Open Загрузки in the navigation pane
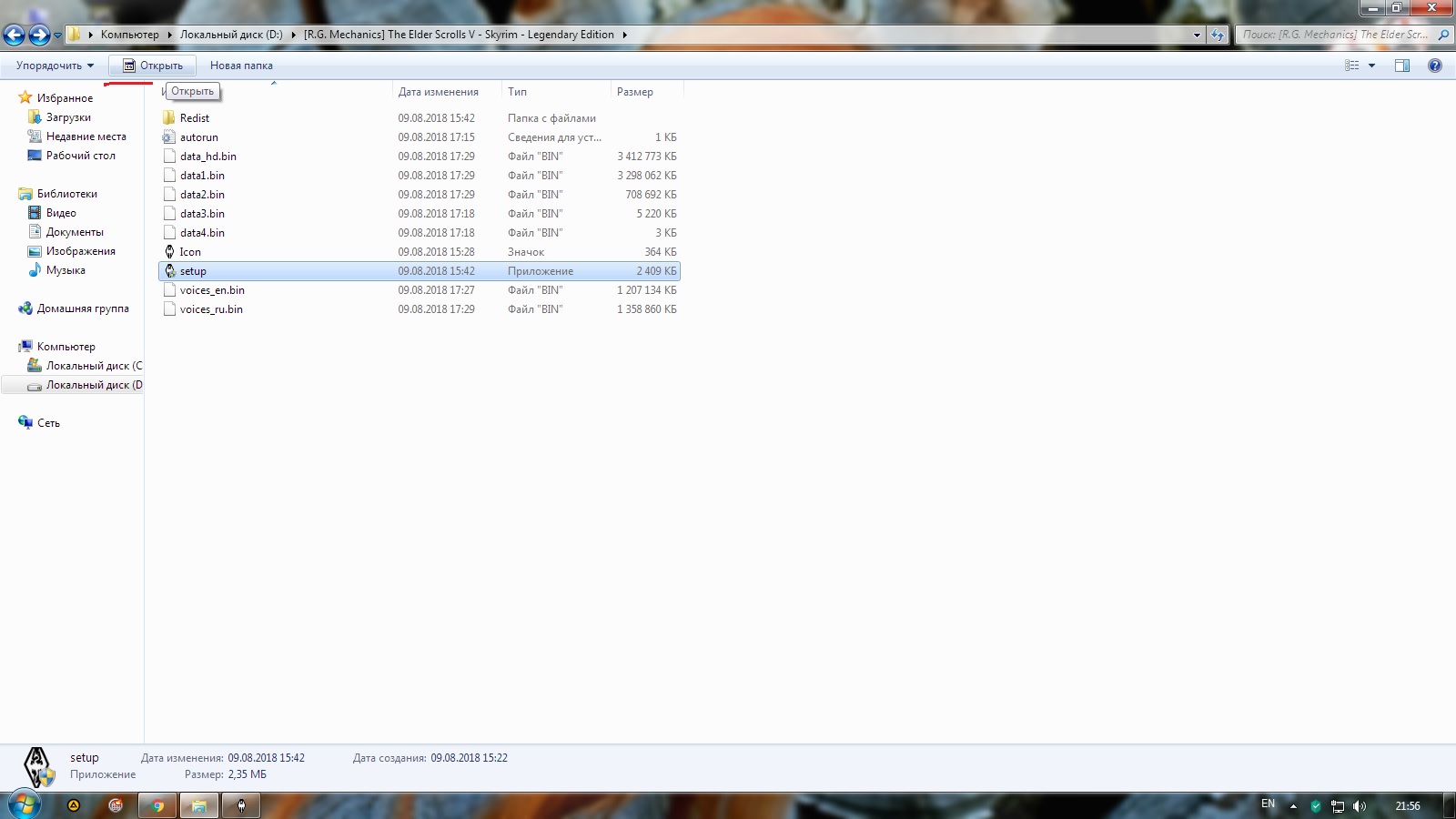Image resolution: width=1456 pixels, height=819 pixels. pyautogui.click(x=68, y=117)
